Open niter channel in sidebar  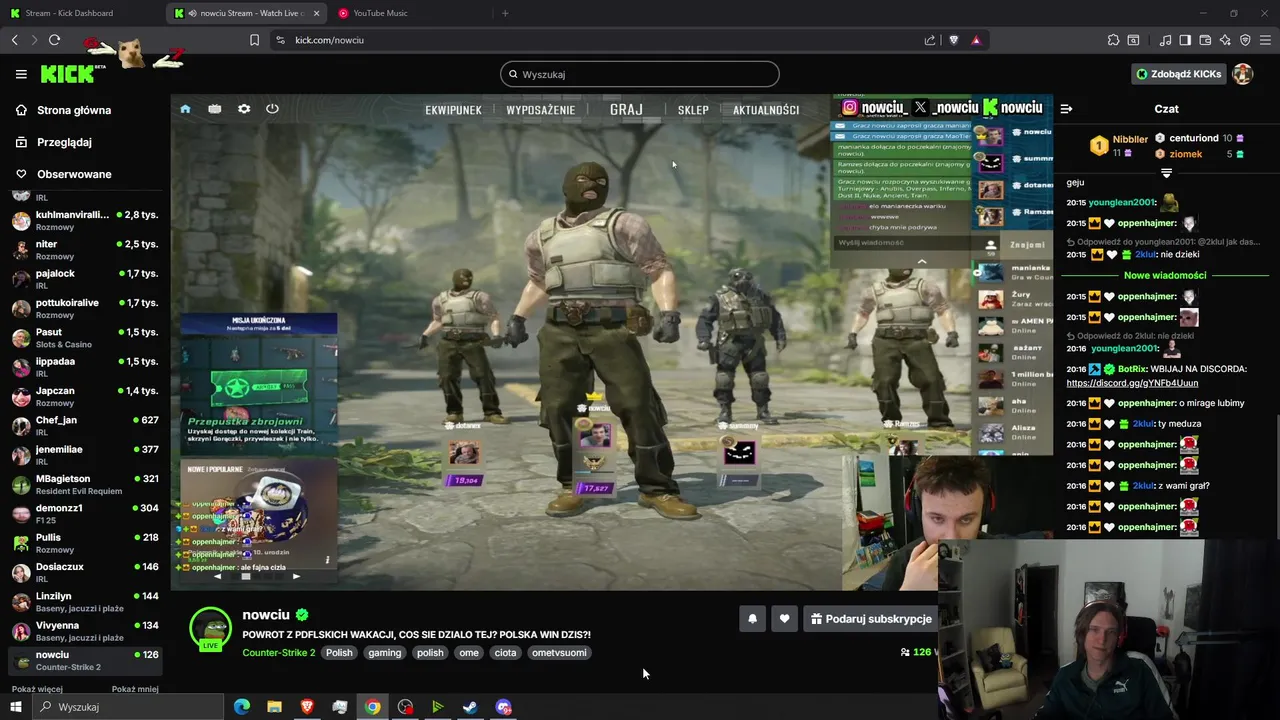85,250
